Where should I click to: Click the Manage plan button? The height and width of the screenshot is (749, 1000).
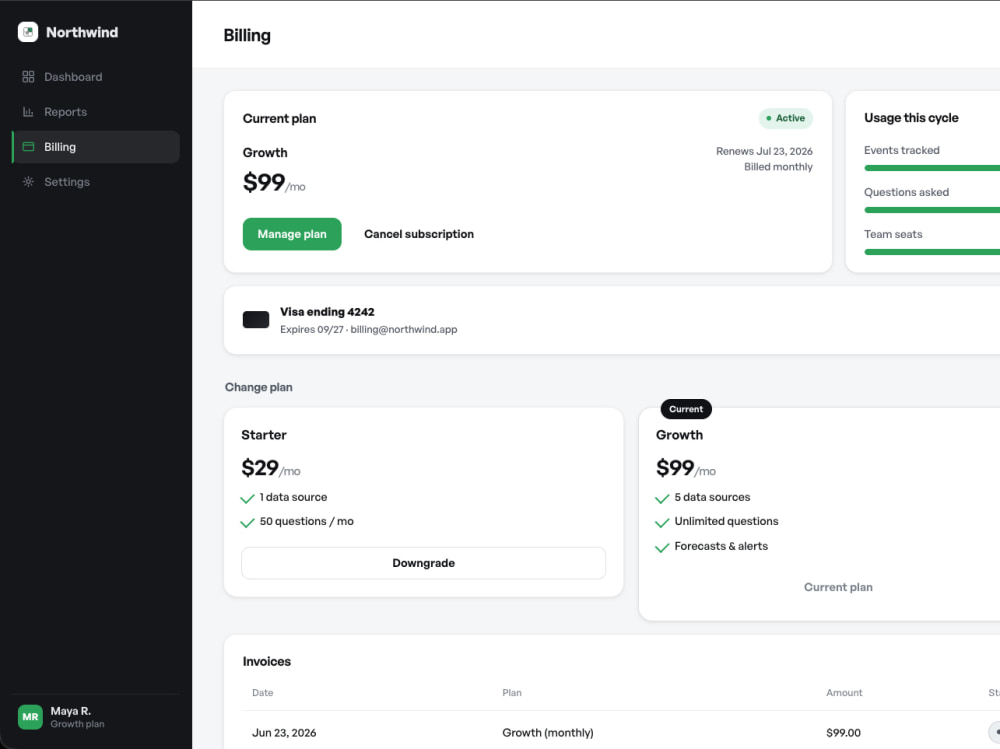point(292,234)
